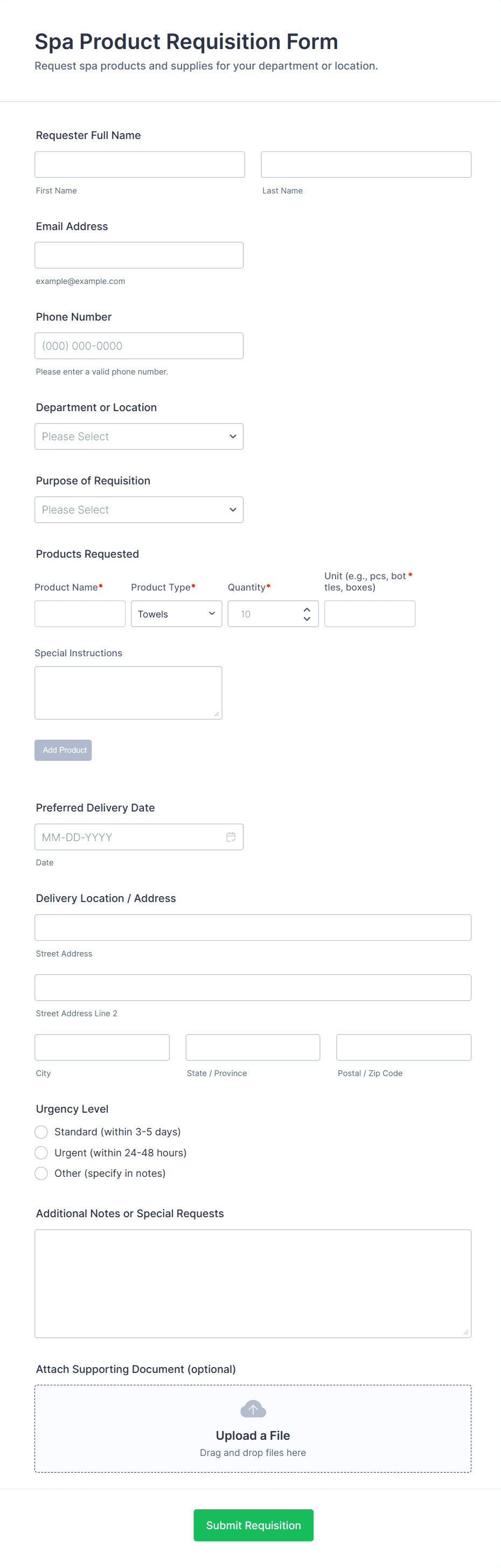Click the Email Address input box
Screen dimensions: 501x1568
pos(139,255)
